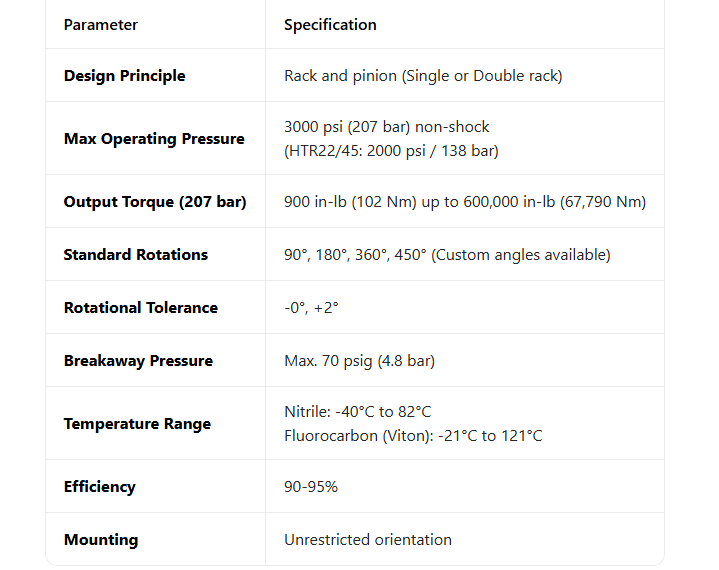Viewport: 719px width, 570px height.
Task: Select the Temperature Range label
Action: click(x=137, y=424)
